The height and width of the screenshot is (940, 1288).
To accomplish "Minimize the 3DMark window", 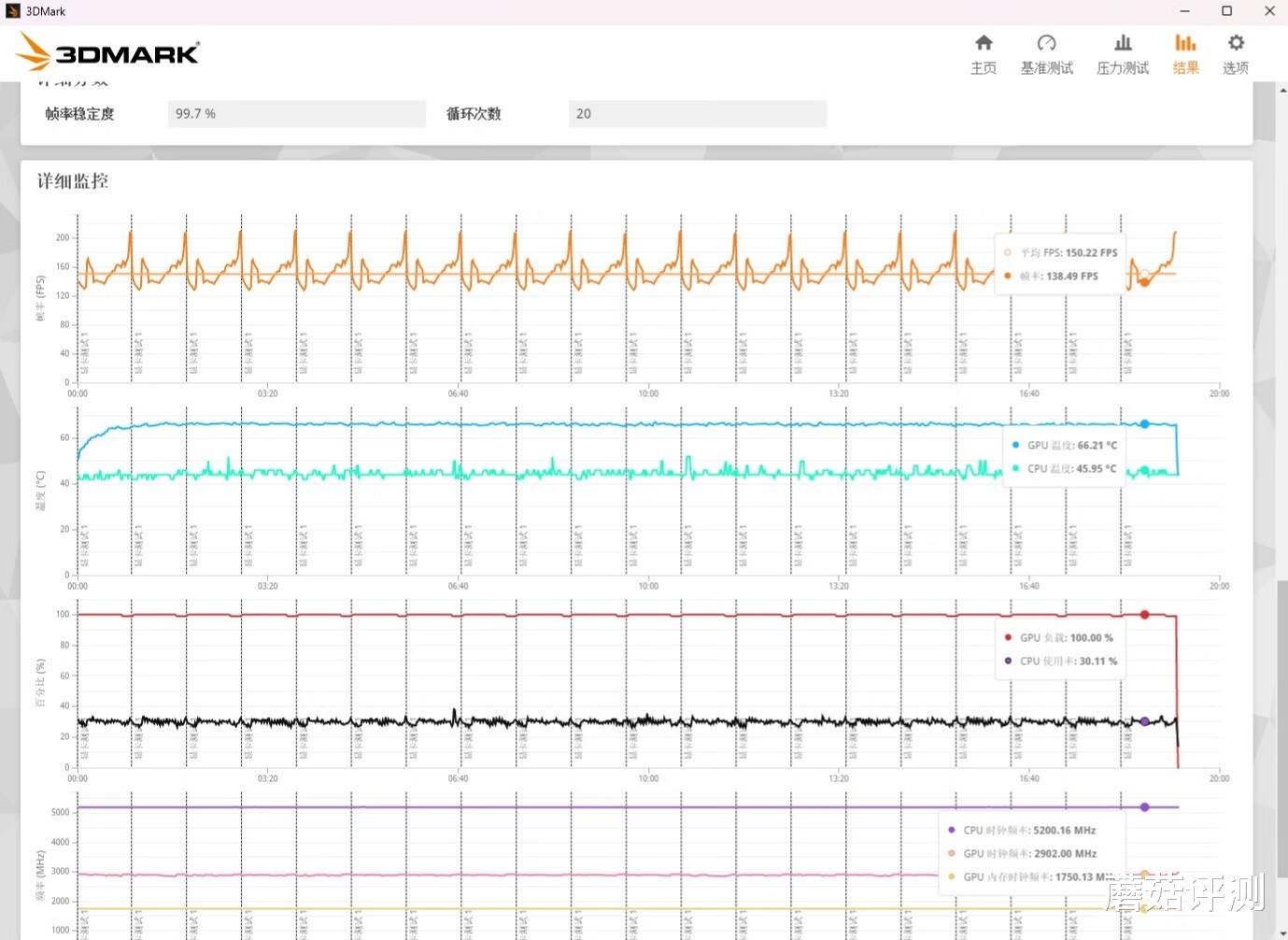I will tap(1185, 11).
